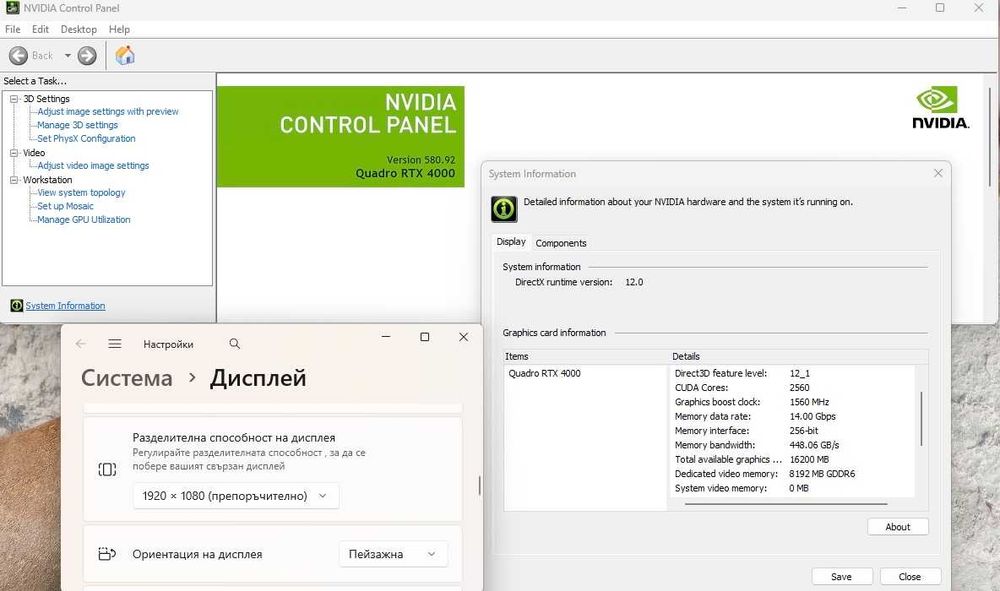
Task: Click the Save button in System Information
Action: point(841,576)
